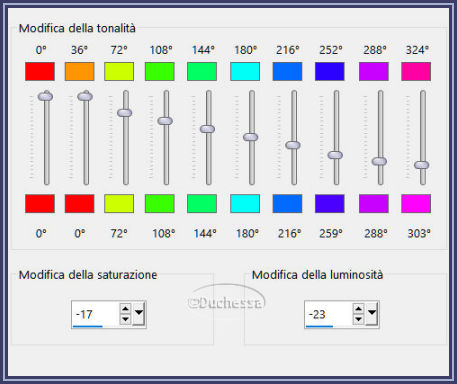Click the 324° input hue label
The width and height of the screenshot is (457, 384).
click(x=417, y=50)
